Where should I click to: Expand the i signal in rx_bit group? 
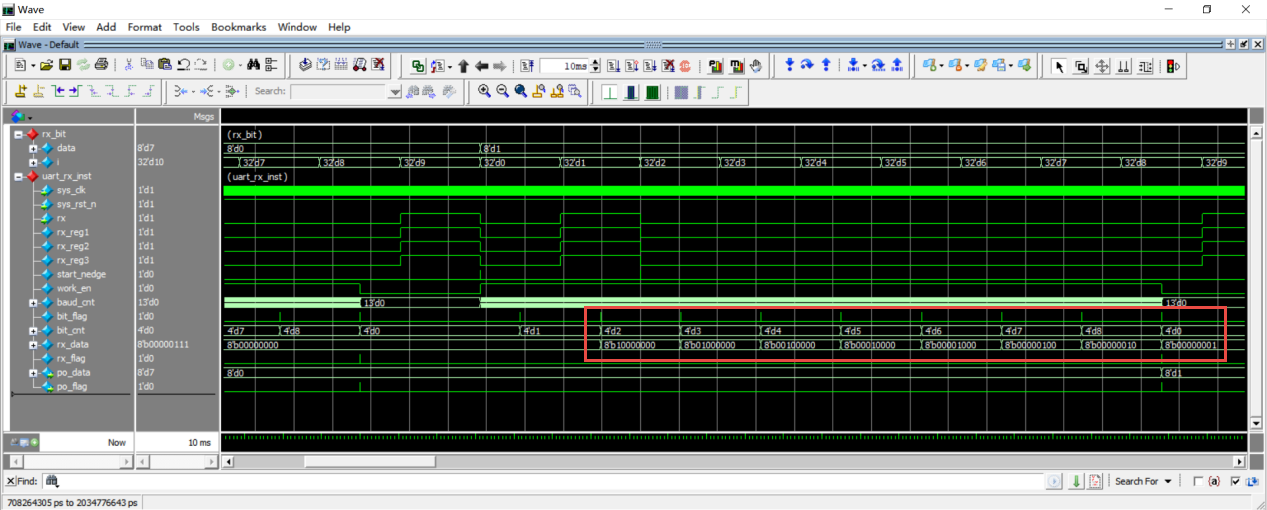33,162
